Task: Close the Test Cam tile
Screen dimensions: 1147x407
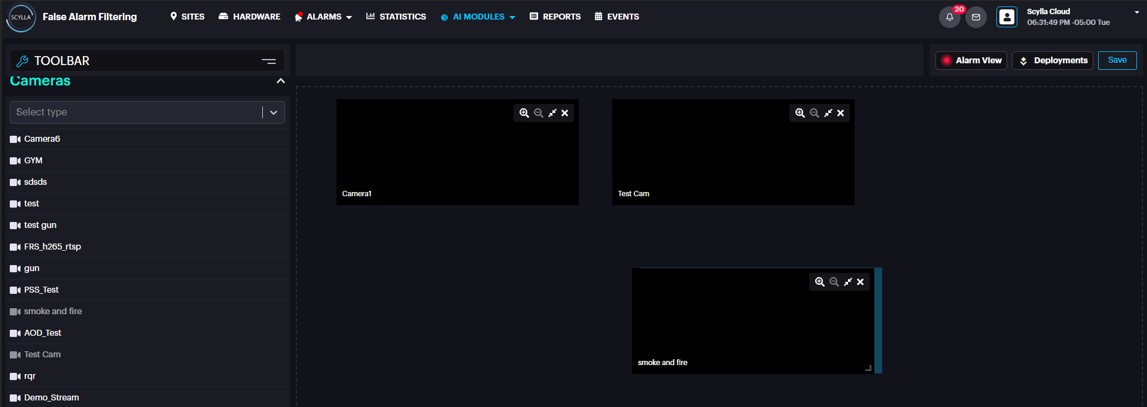Action: click(841, 113)
